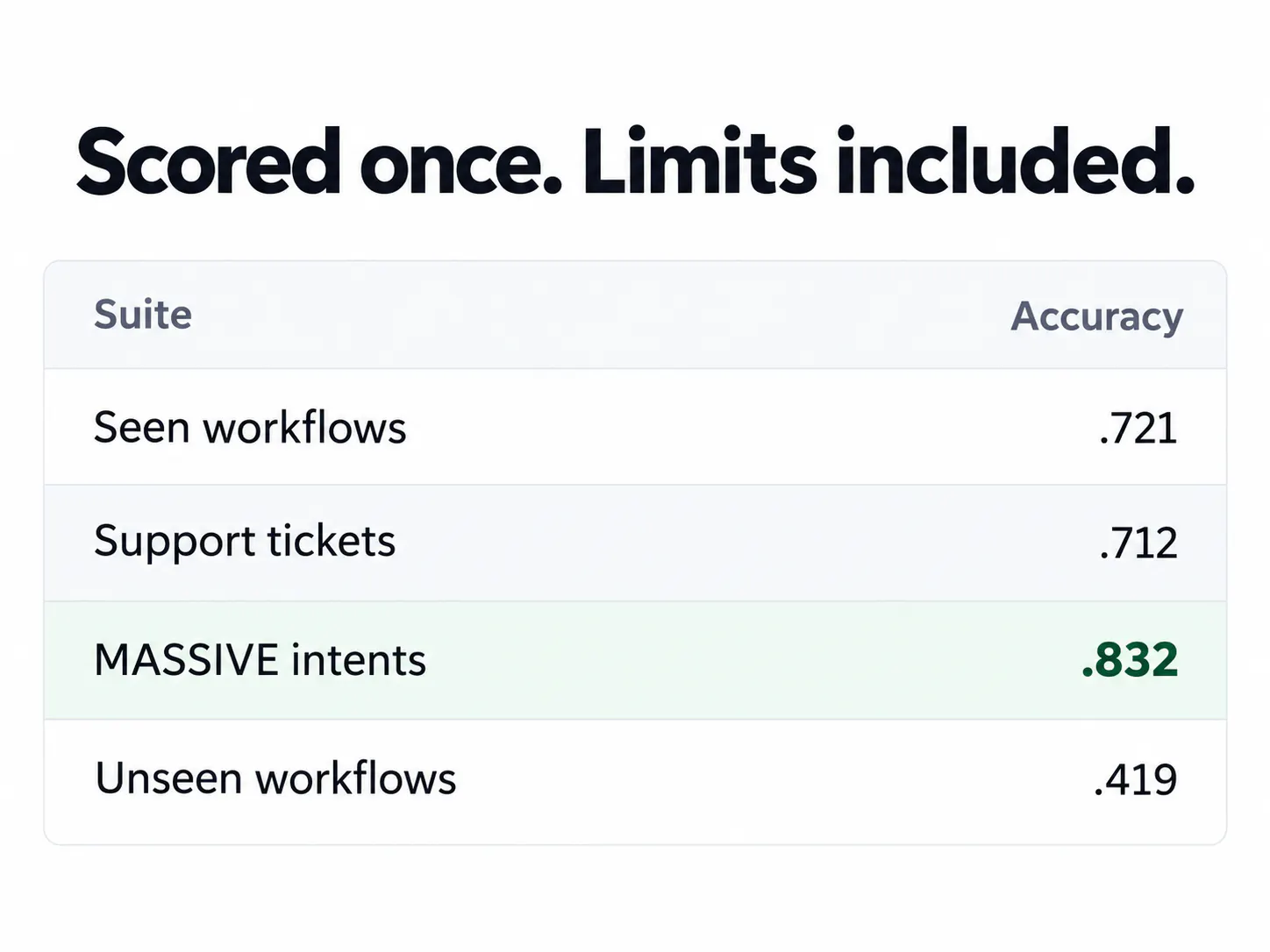
Task: Select the .419 accuracy value
Action: coord(1136,779)
